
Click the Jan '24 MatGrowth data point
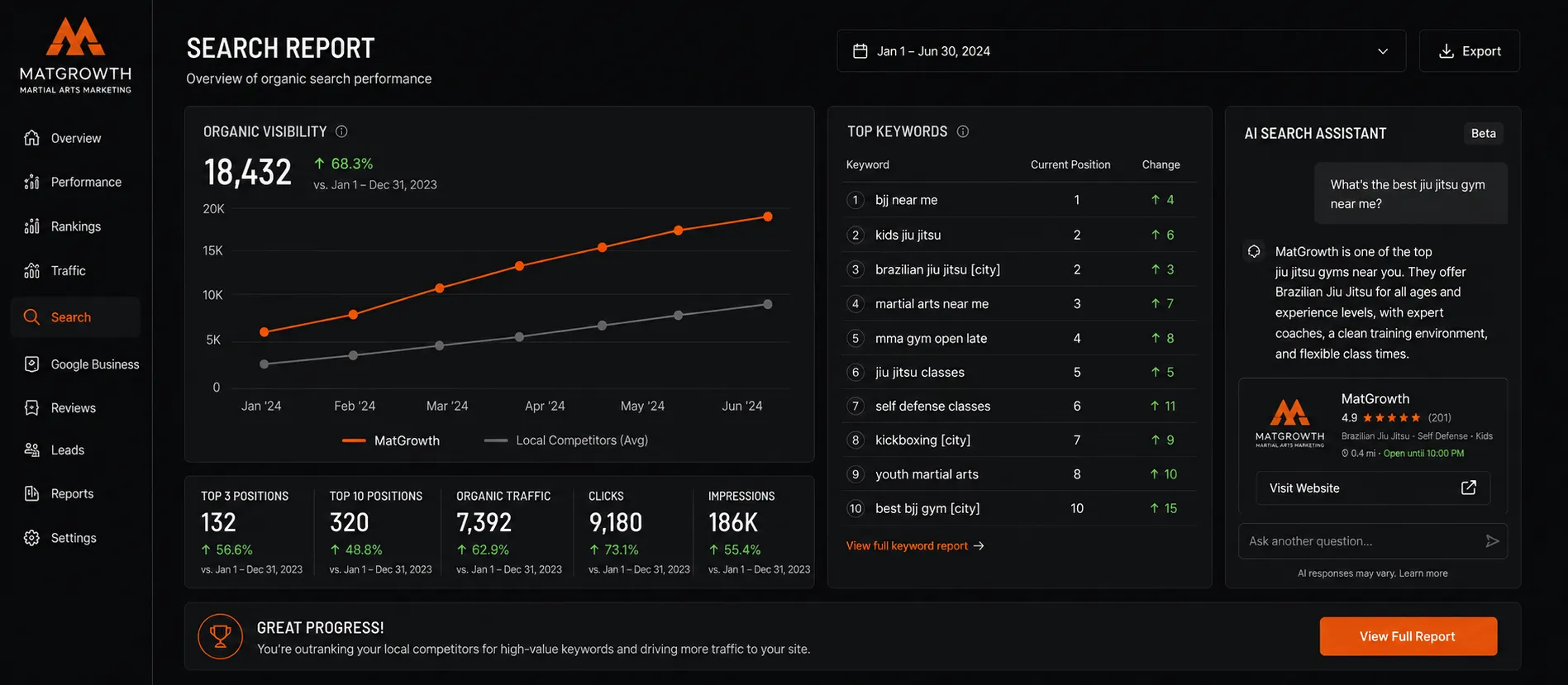[x=265, y=332]
